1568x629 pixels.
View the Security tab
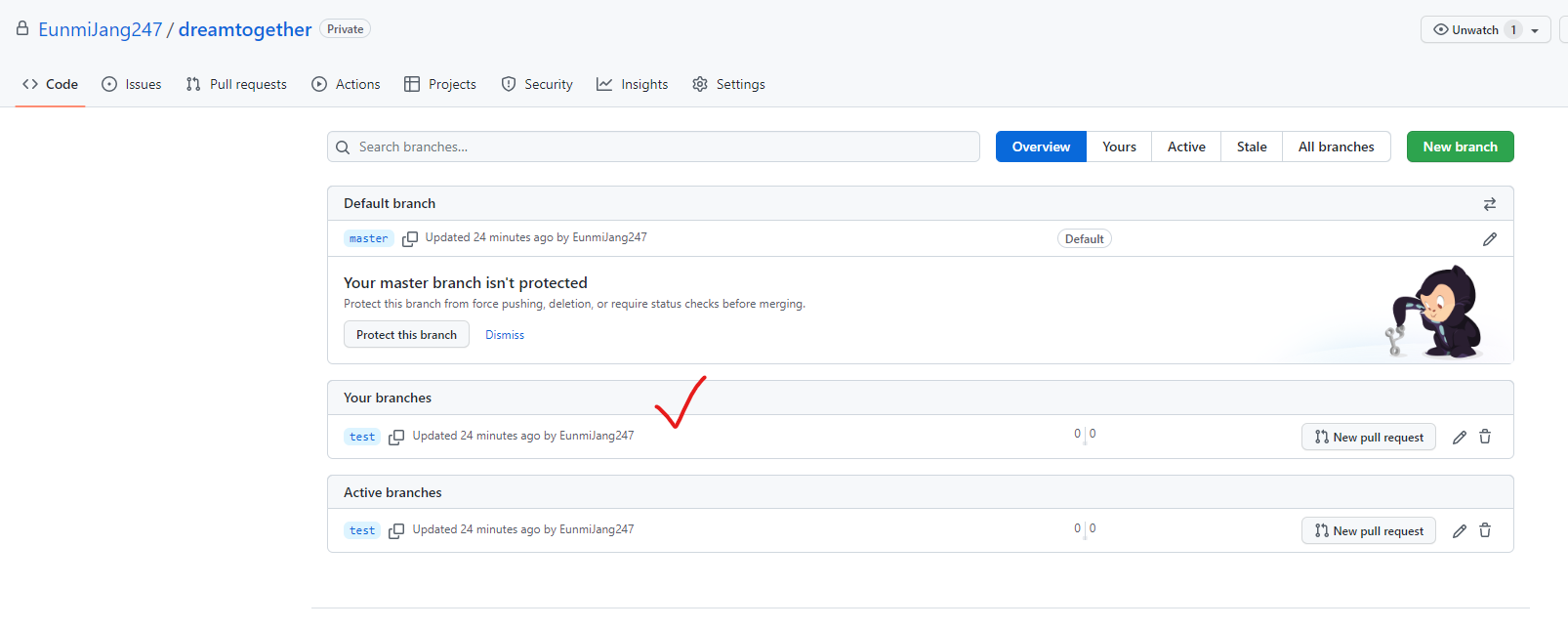pyautogui.click(x=537, y=84)
